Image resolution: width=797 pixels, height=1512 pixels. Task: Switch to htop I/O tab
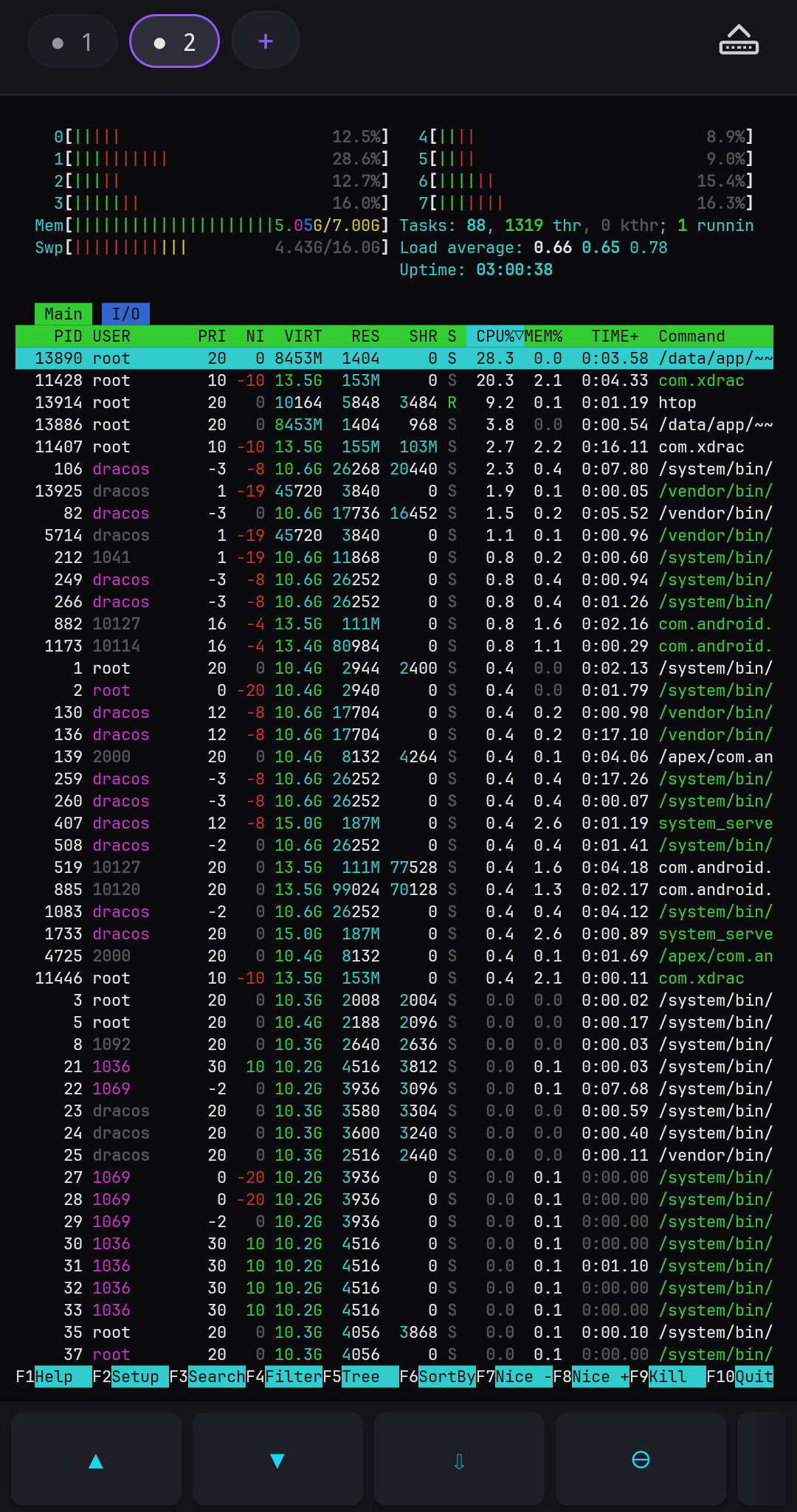[x=125, y=314]
